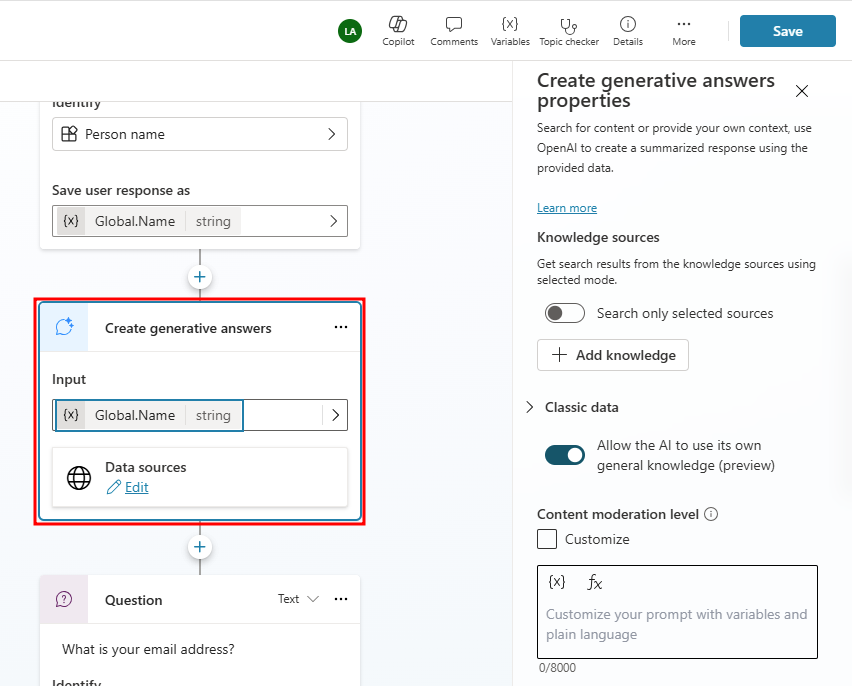Check the Customize checkbox
The width and height of the screenshot is (852, 686).
547,539
